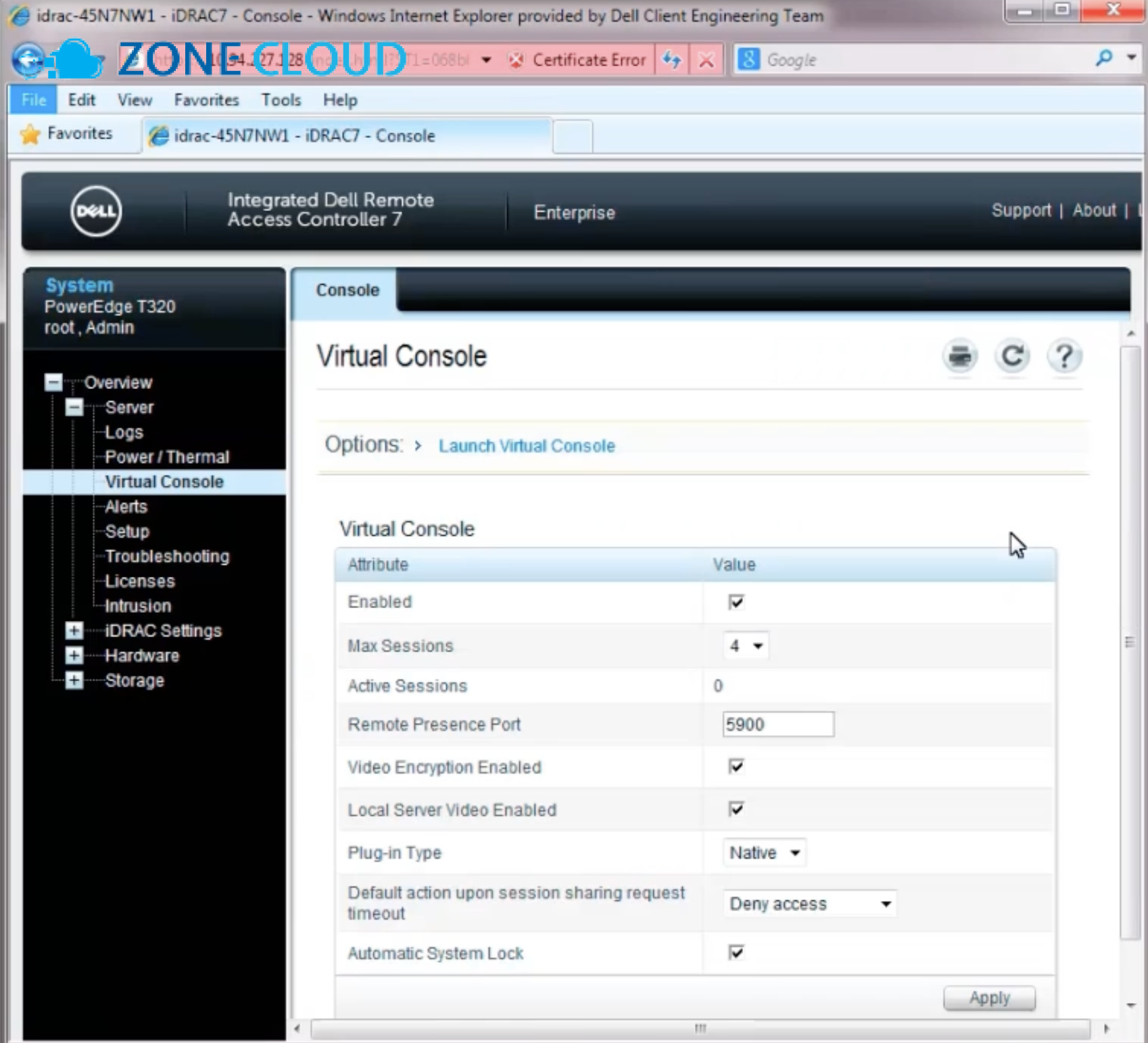Select Server in the tree
The width and height of the screenshot is (1148, 1043).
click(x=129, y=407)
